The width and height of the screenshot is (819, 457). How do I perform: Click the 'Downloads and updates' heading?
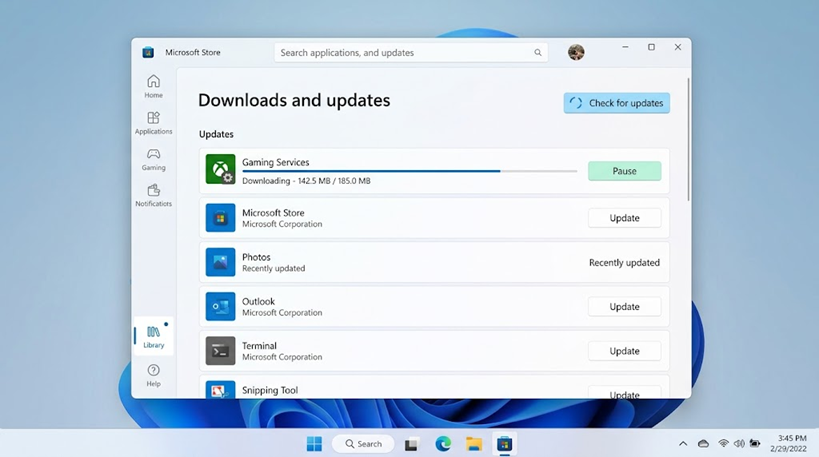click(x=294, y=100)
